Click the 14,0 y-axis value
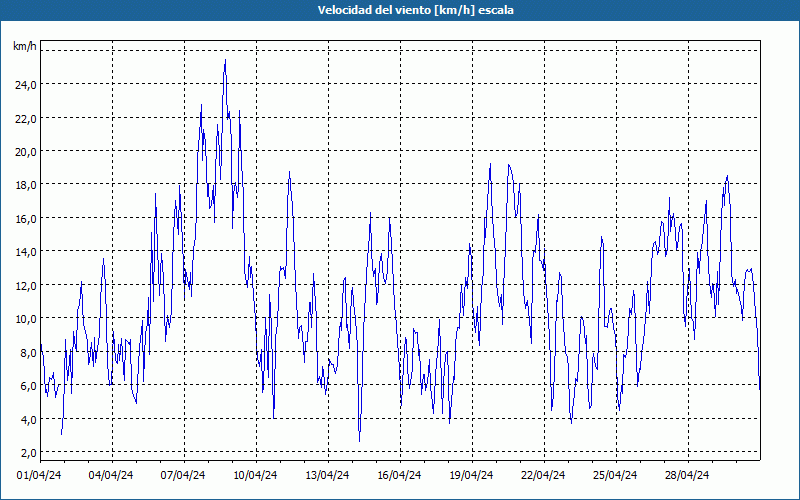The height and width of the screenshot is (500, 800). [x=26, y=252]
